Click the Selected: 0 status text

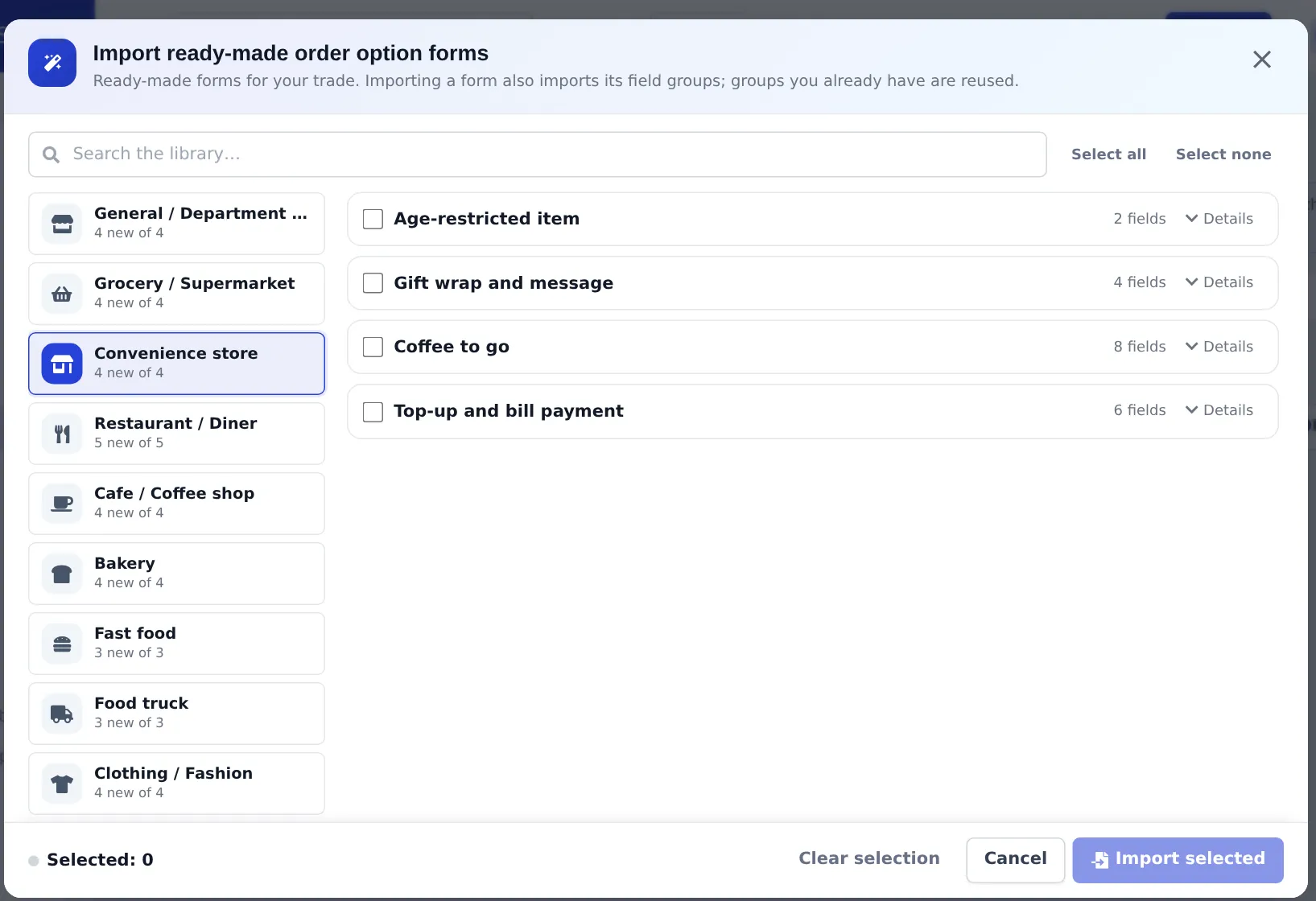(100, 860)
